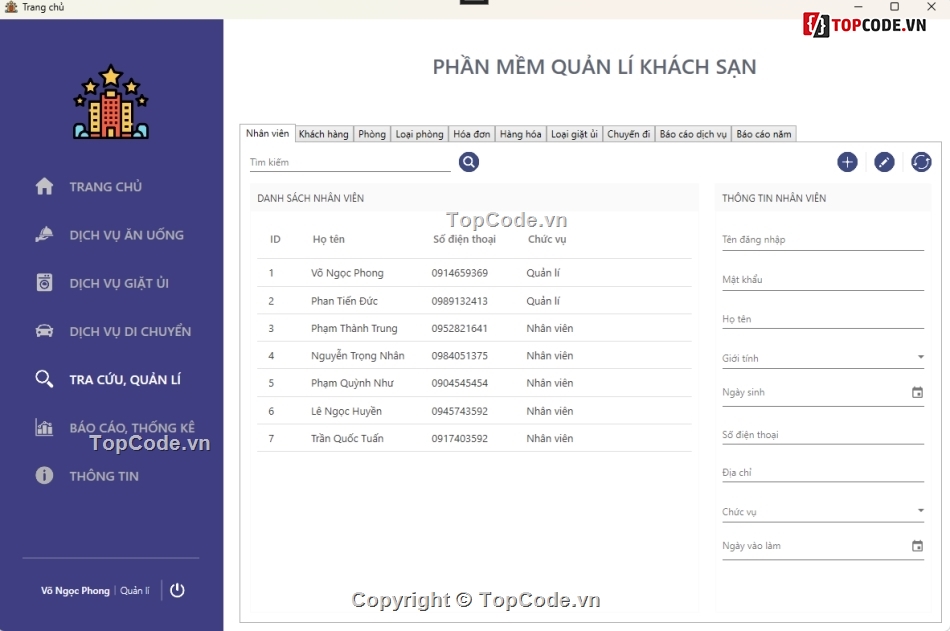The width and height of the screenshot is (950, 631).
Task: Select the DỊCH VỤ DI CHUYỂN car icon
Action: point(42,331)
